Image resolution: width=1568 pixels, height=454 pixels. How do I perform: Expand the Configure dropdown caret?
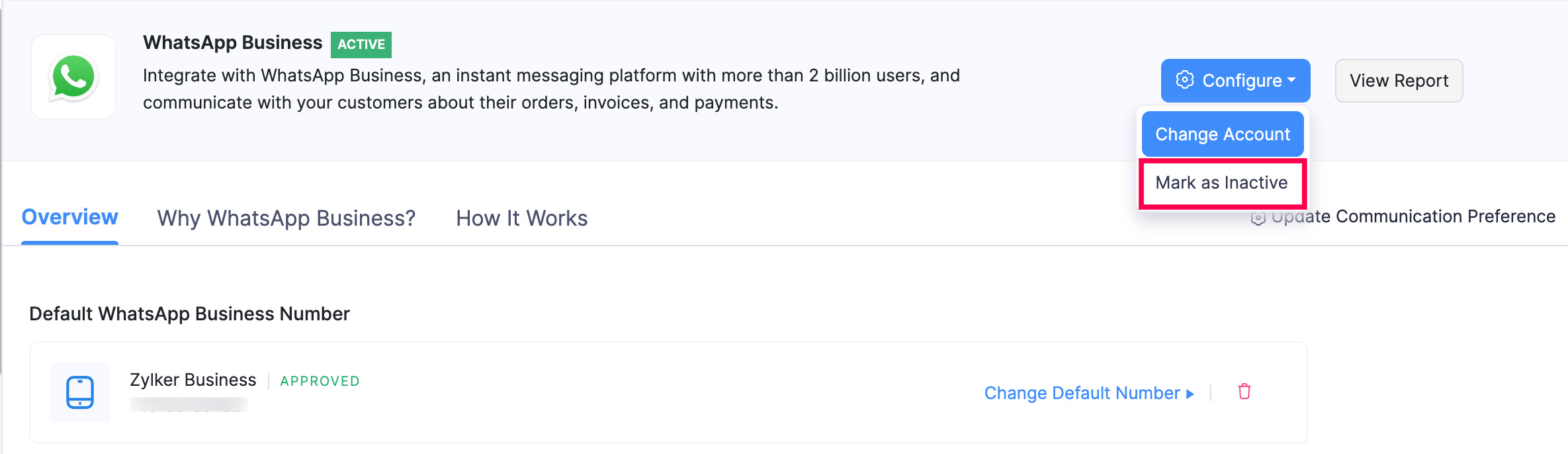tap(1291, 79)
